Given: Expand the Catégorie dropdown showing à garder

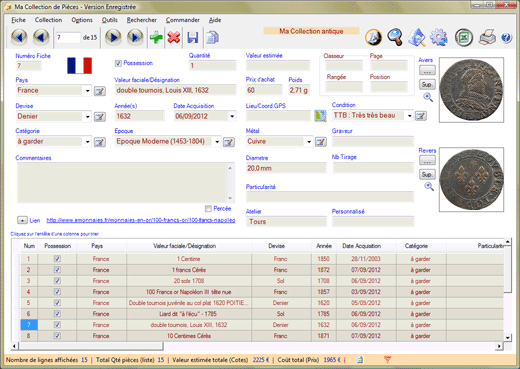Looking at the screenshot, I should pos(87,142).
